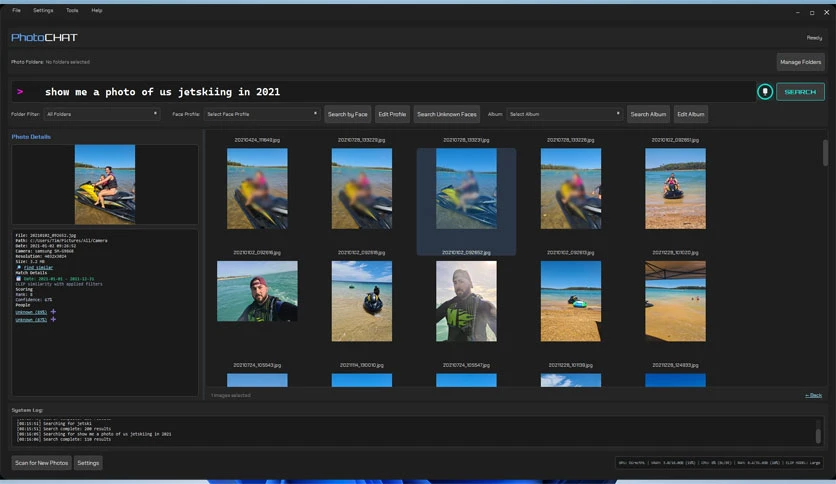Select beach thumbnail under canopy shade
The width and height of the screenshot is (836, 484).
tap(675, 301)
